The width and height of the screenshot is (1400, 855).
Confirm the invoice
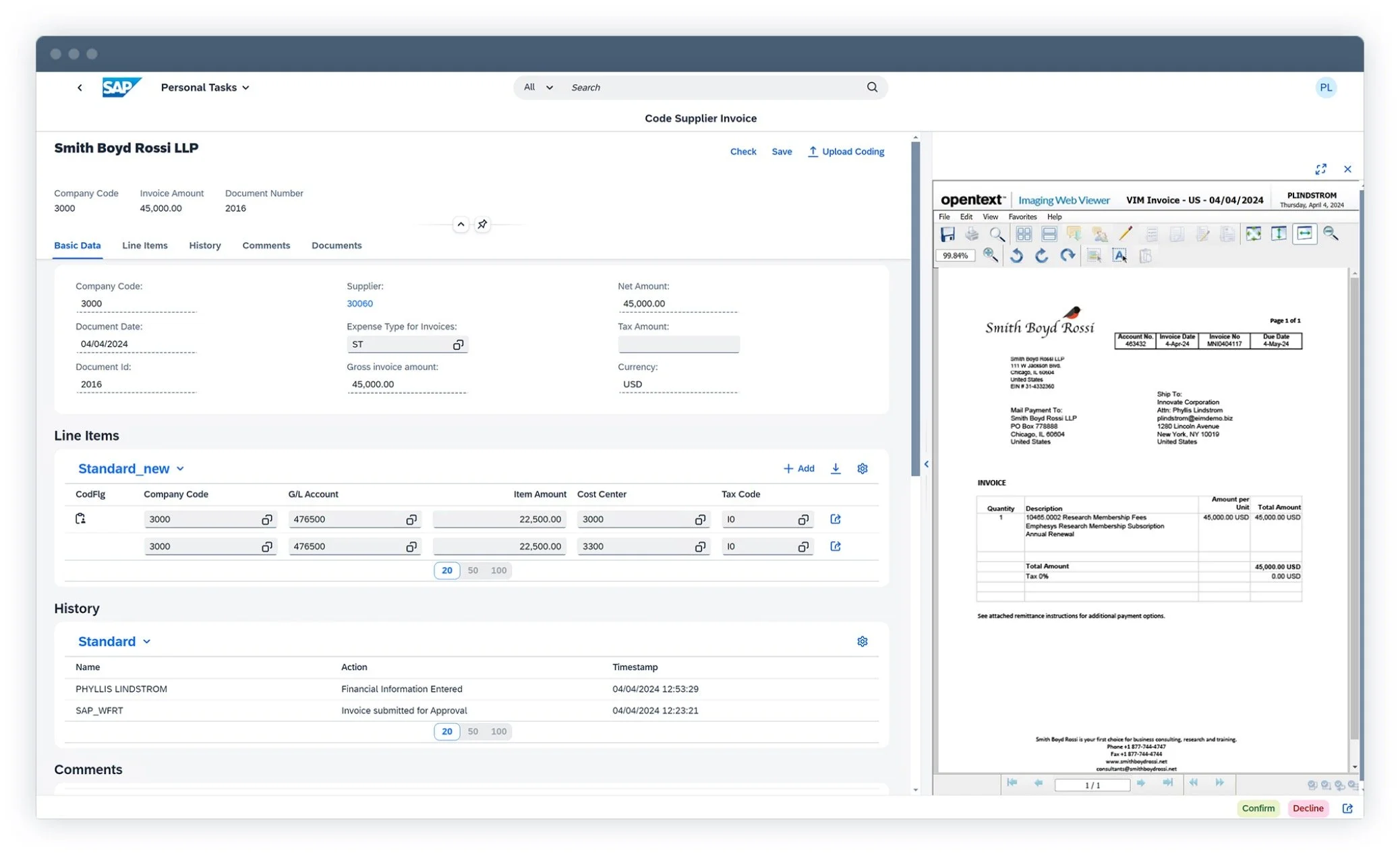pyautogui.click(x=1258, y=808)
